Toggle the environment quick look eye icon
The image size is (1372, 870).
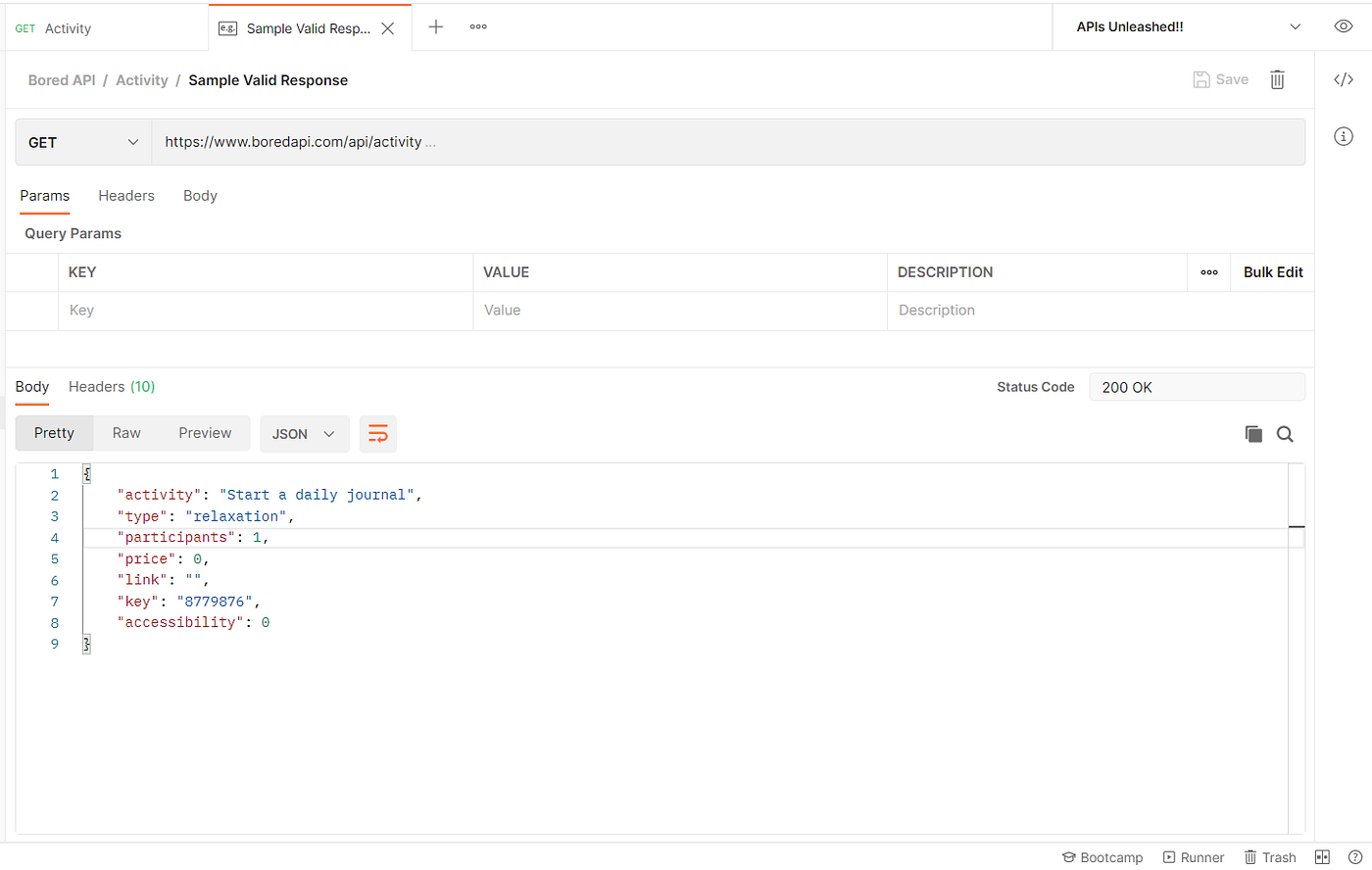point(1343,26)
